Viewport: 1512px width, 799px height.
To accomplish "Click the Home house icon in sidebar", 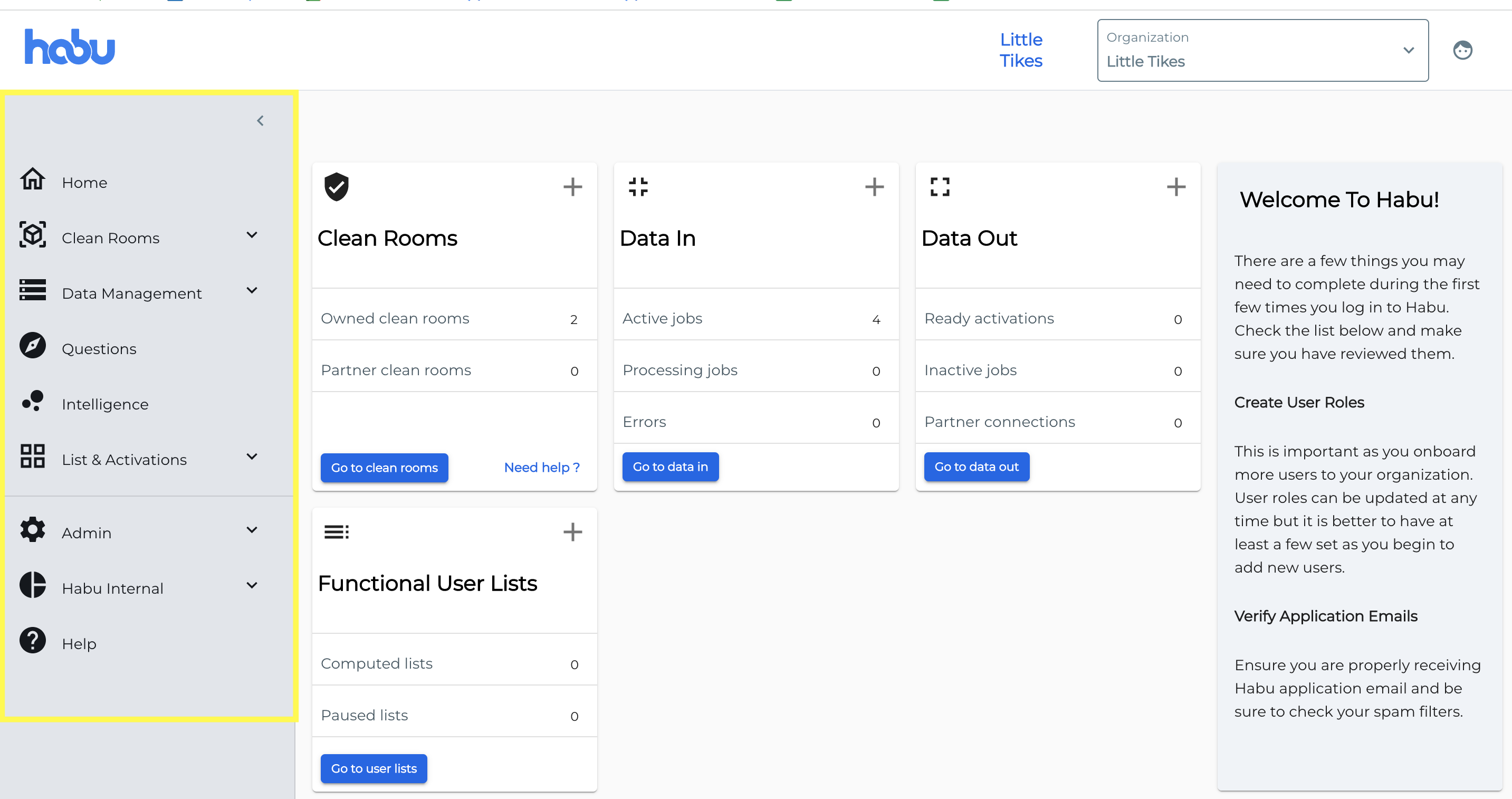I will [x=32, y=179].
